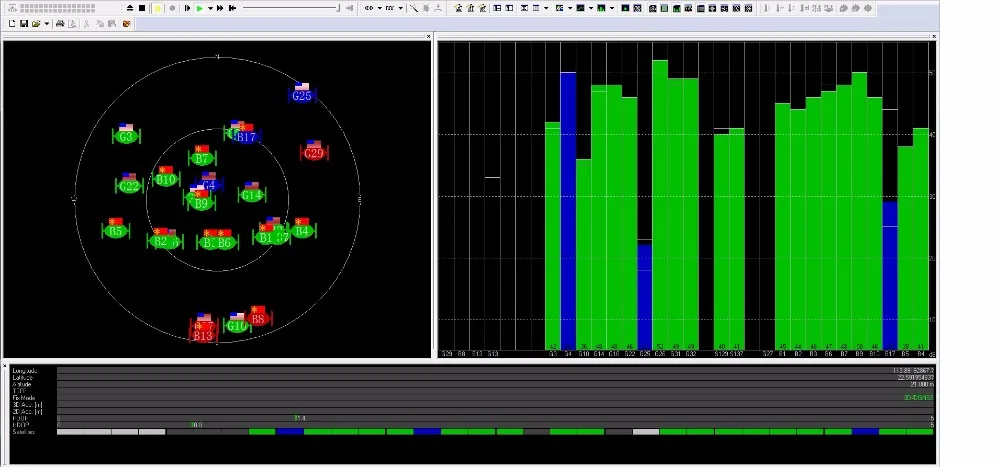This screenshot has width=1000, height=467.
Task: Click on the playback position slider track
Action: 291,8
